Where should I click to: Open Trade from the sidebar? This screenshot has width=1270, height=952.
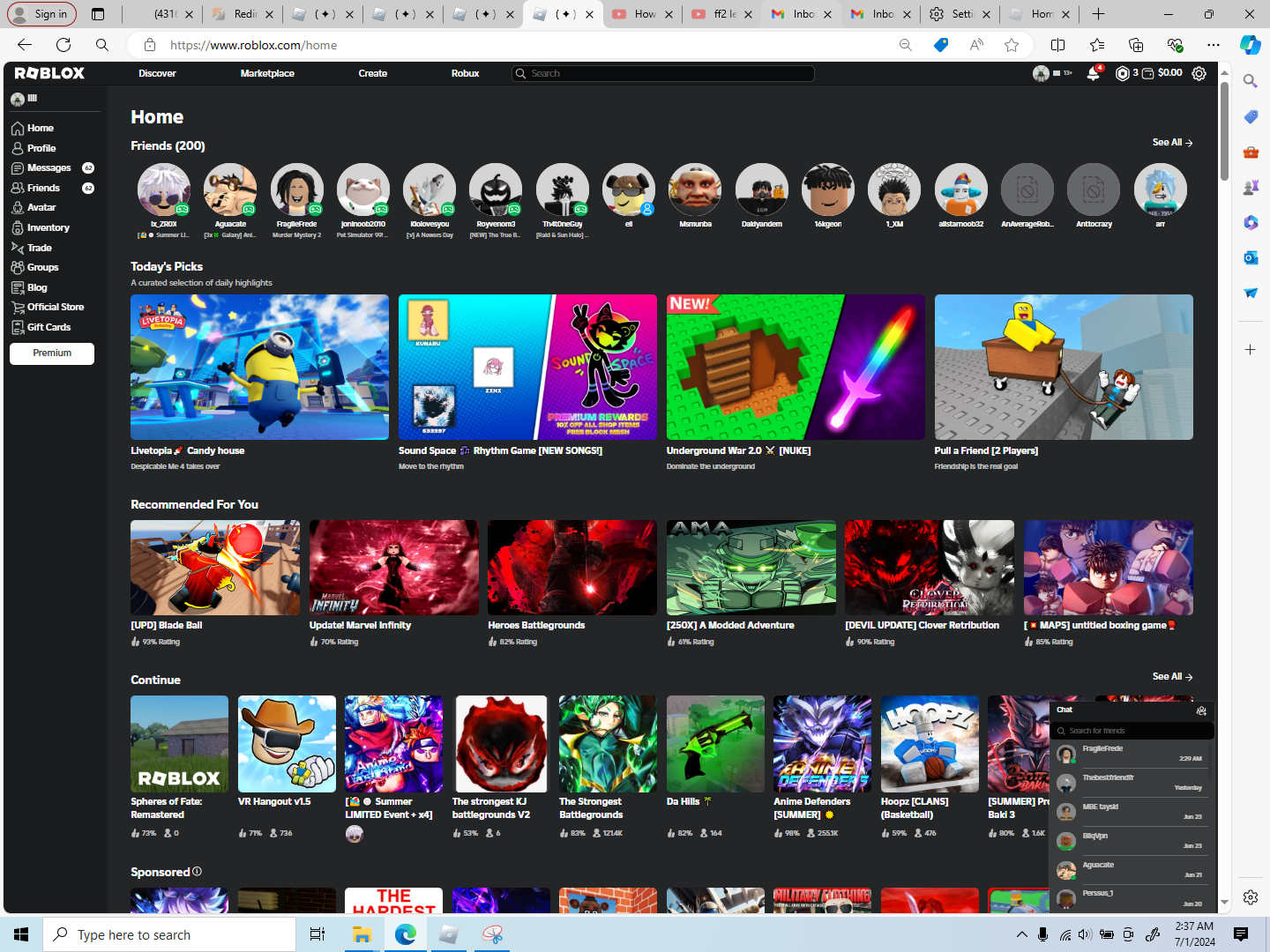[x=40, y=248]
